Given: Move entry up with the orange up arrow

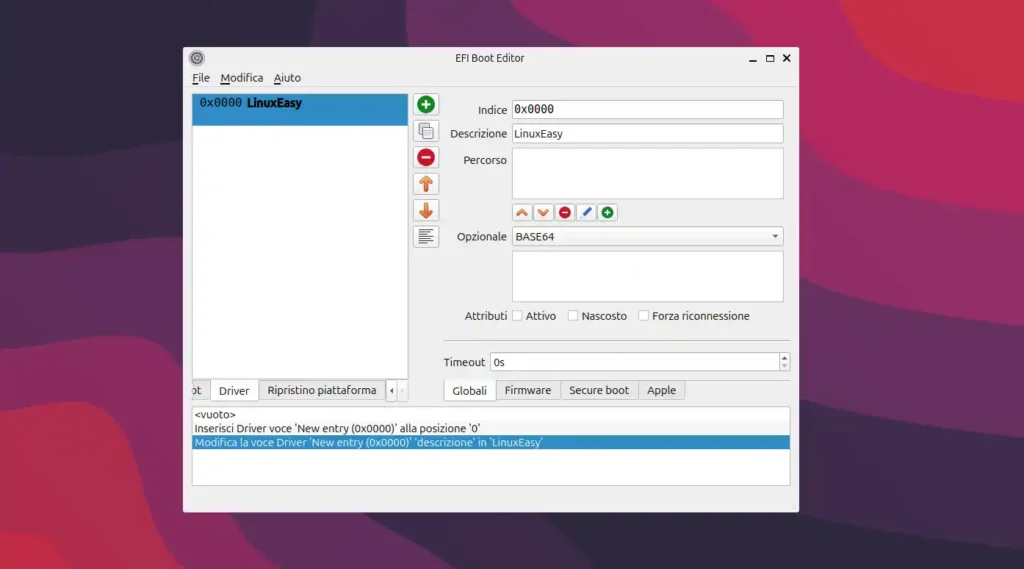Looking at the screenshot, I should coord(426,184).
